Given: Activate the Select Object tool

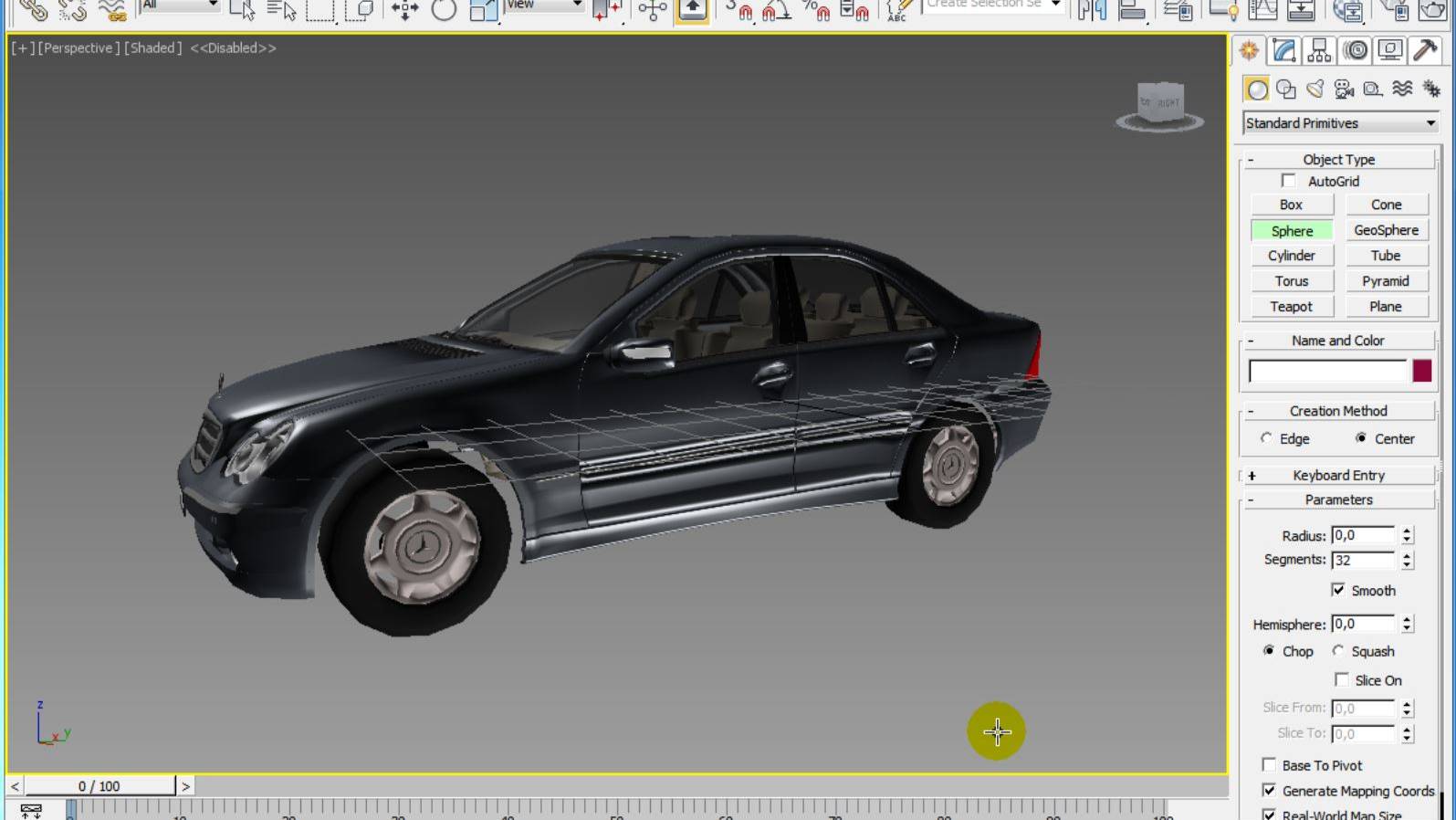Looking at the screenshot, I should [242, 9].
